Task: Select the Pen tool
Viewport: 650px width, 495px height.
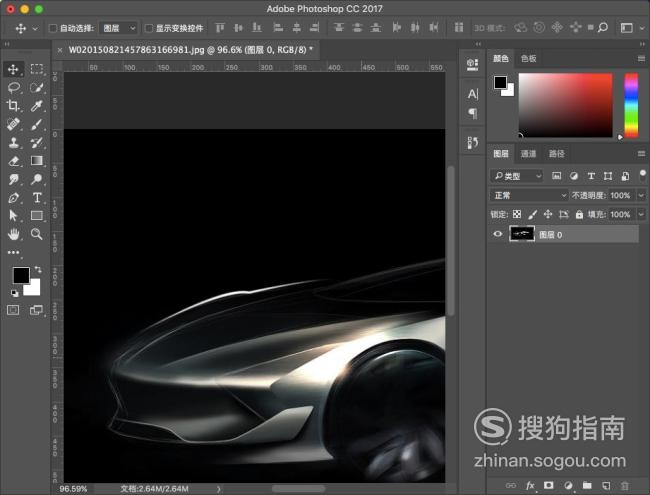Action: coord(13,198)
